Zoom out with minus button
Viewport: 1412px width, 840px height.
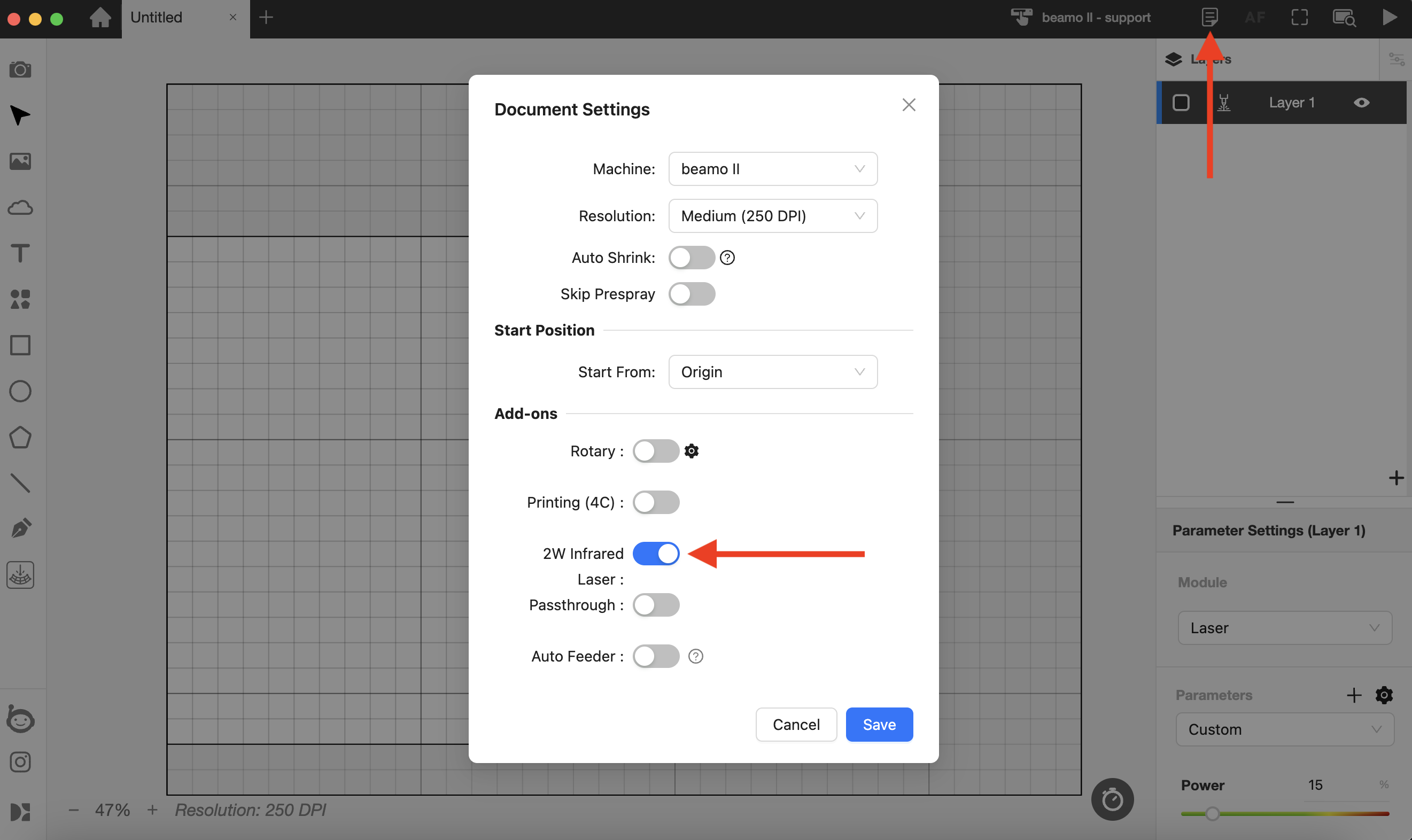point(73,810)
